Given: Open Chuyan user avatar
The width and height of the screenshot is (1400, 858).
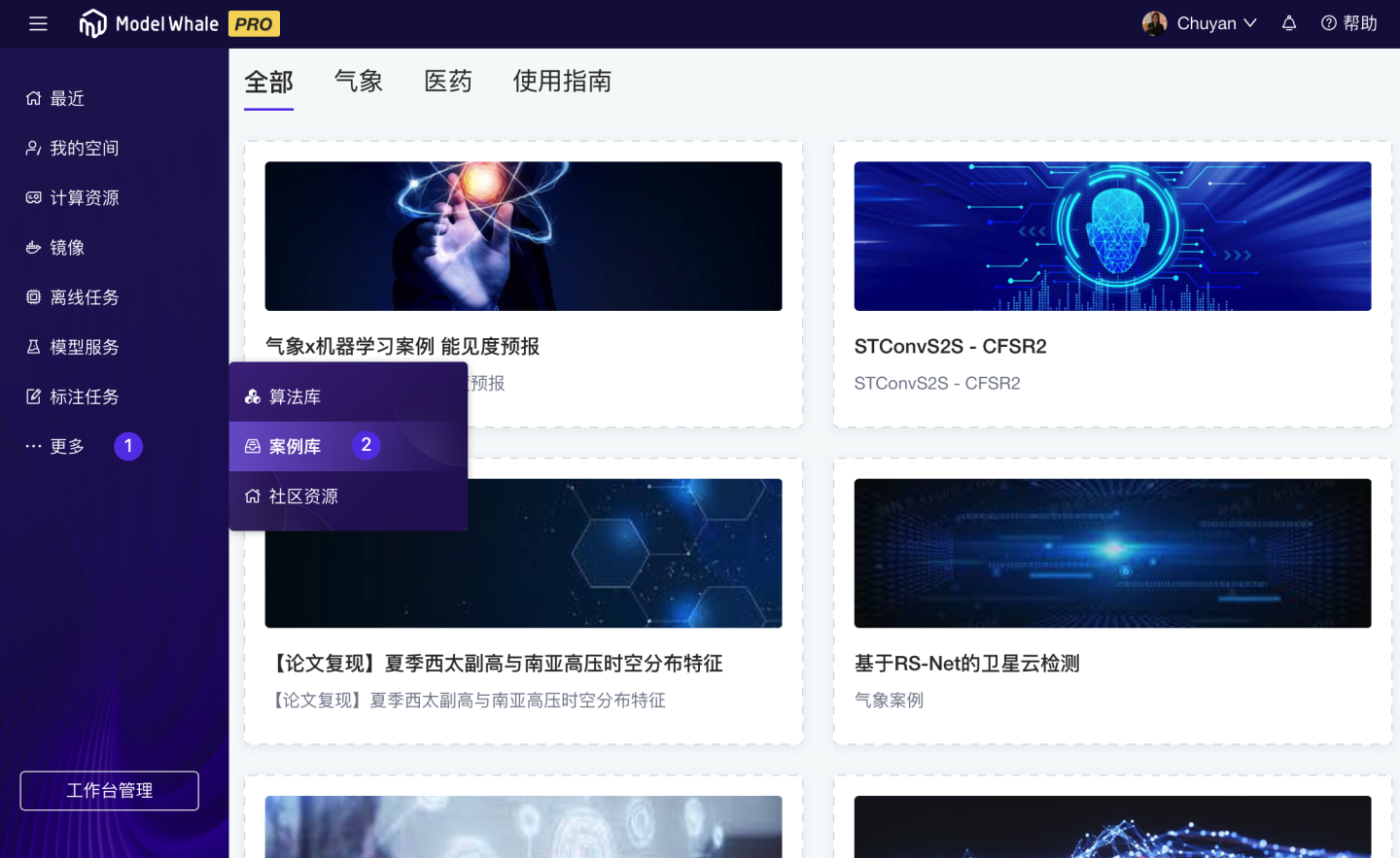Looking at the screenshot, I should [x=1154, y=23].
